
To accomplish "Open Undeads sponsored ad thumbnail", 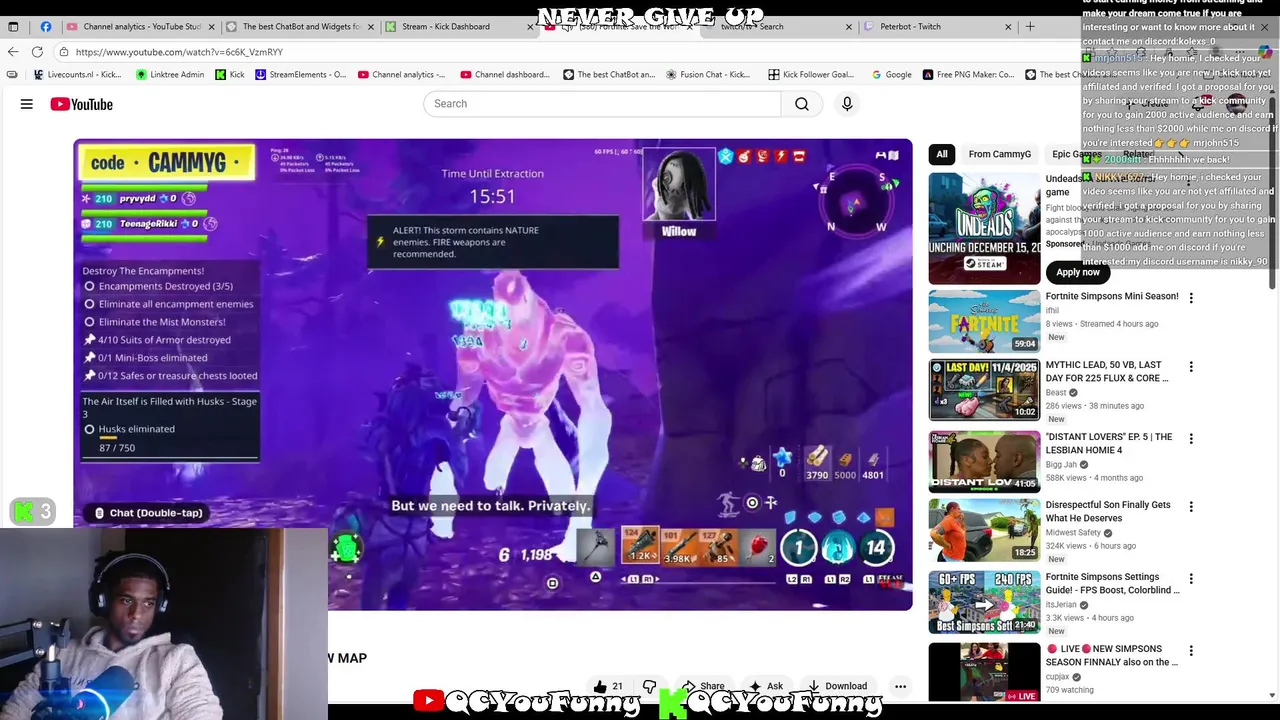I will [x=984, y=228].
